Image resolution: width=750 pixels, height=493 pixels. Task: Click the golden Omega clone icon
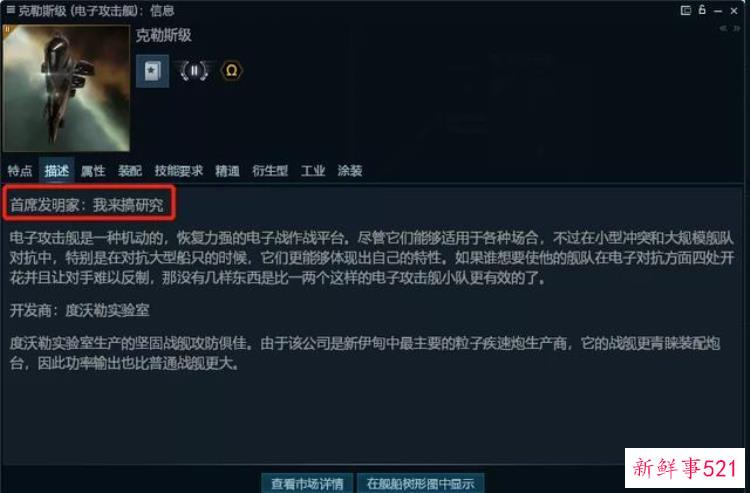click(232, 71)
